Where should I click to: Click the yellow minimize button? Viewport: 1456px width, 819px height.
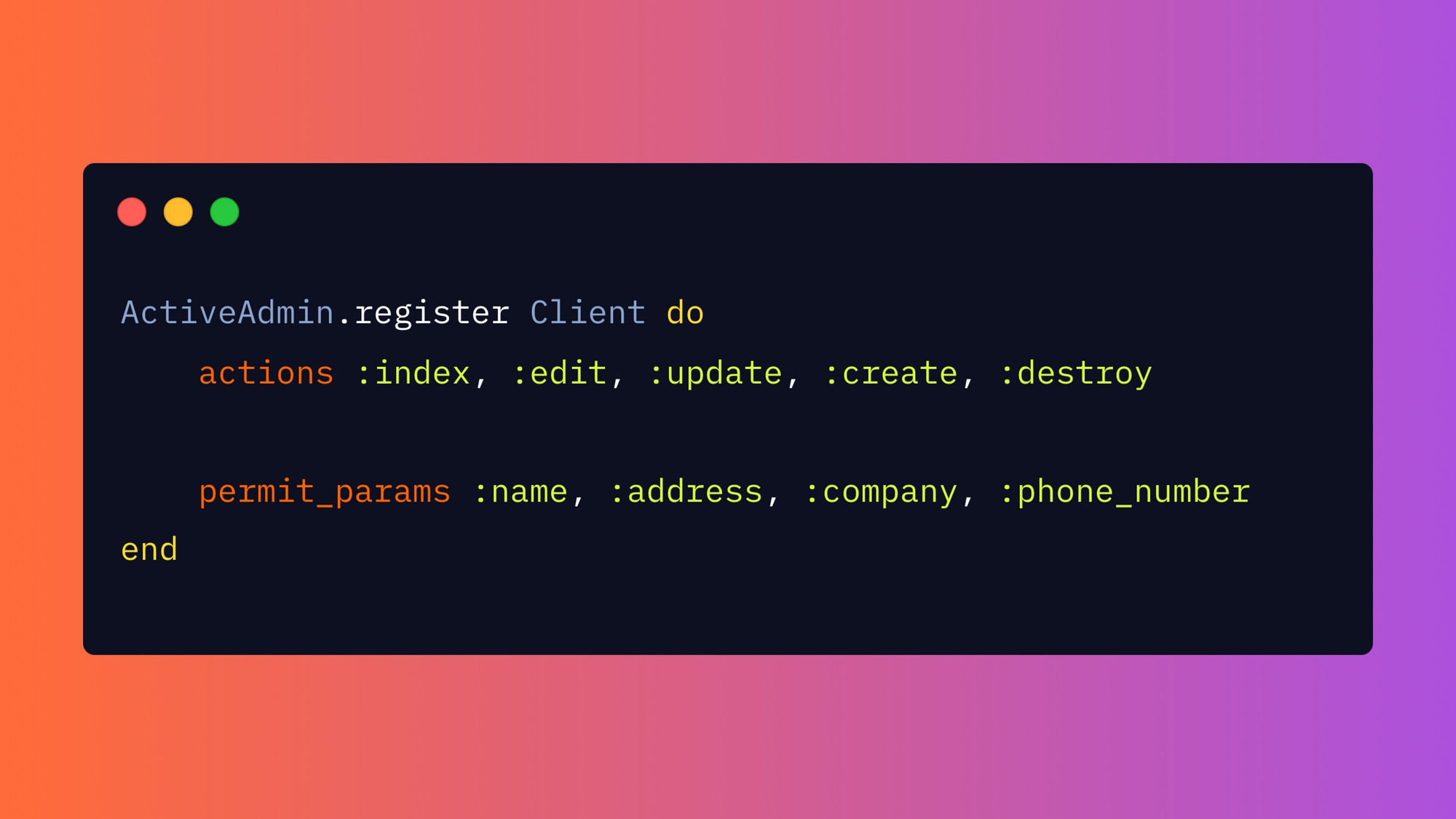(x=178, y=211)
